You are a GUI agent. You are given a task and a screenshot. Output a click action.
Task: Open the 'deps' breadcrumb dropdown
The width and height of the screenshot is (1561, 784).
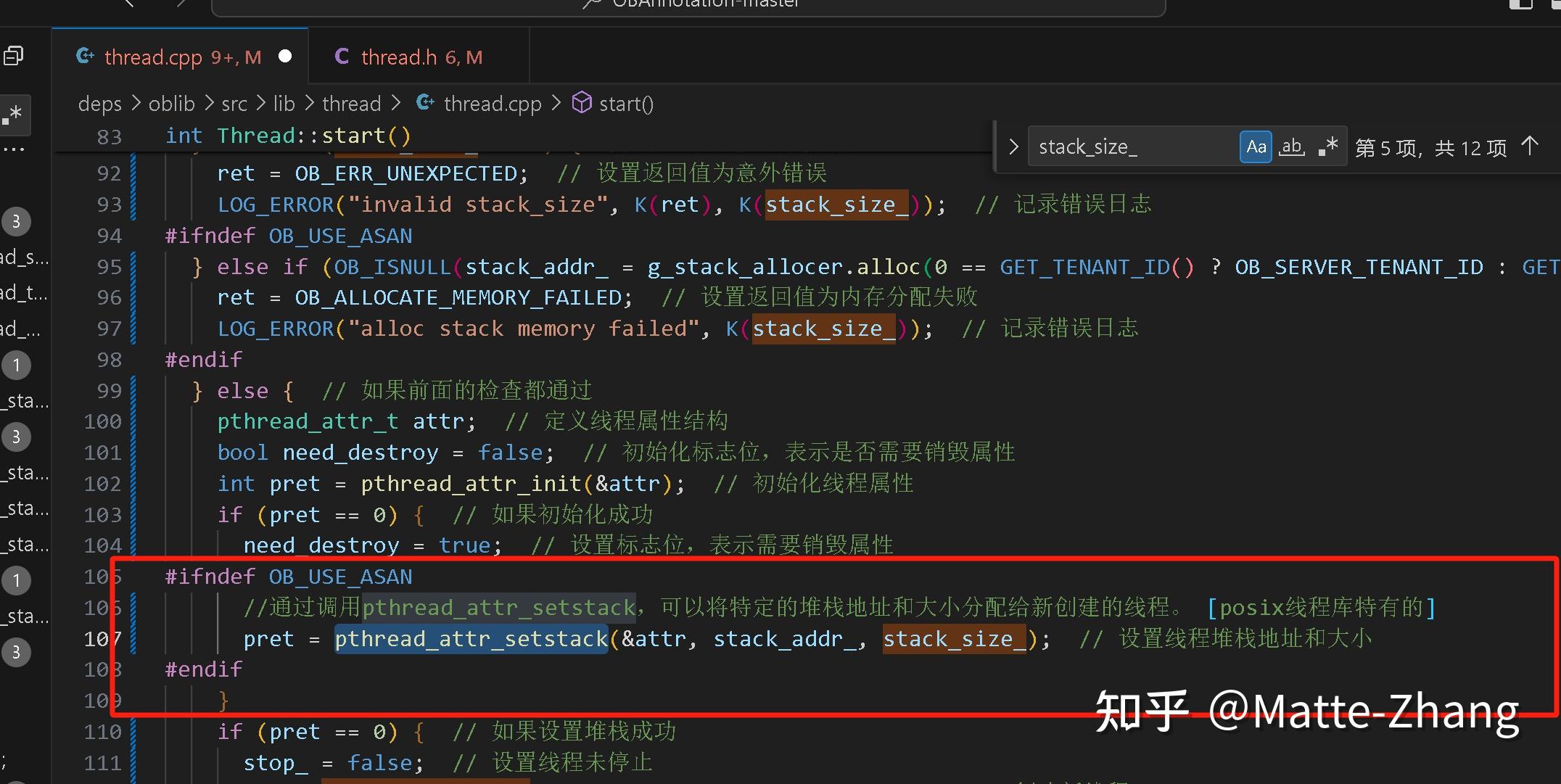pyautogui.click(x=99, y=103)
